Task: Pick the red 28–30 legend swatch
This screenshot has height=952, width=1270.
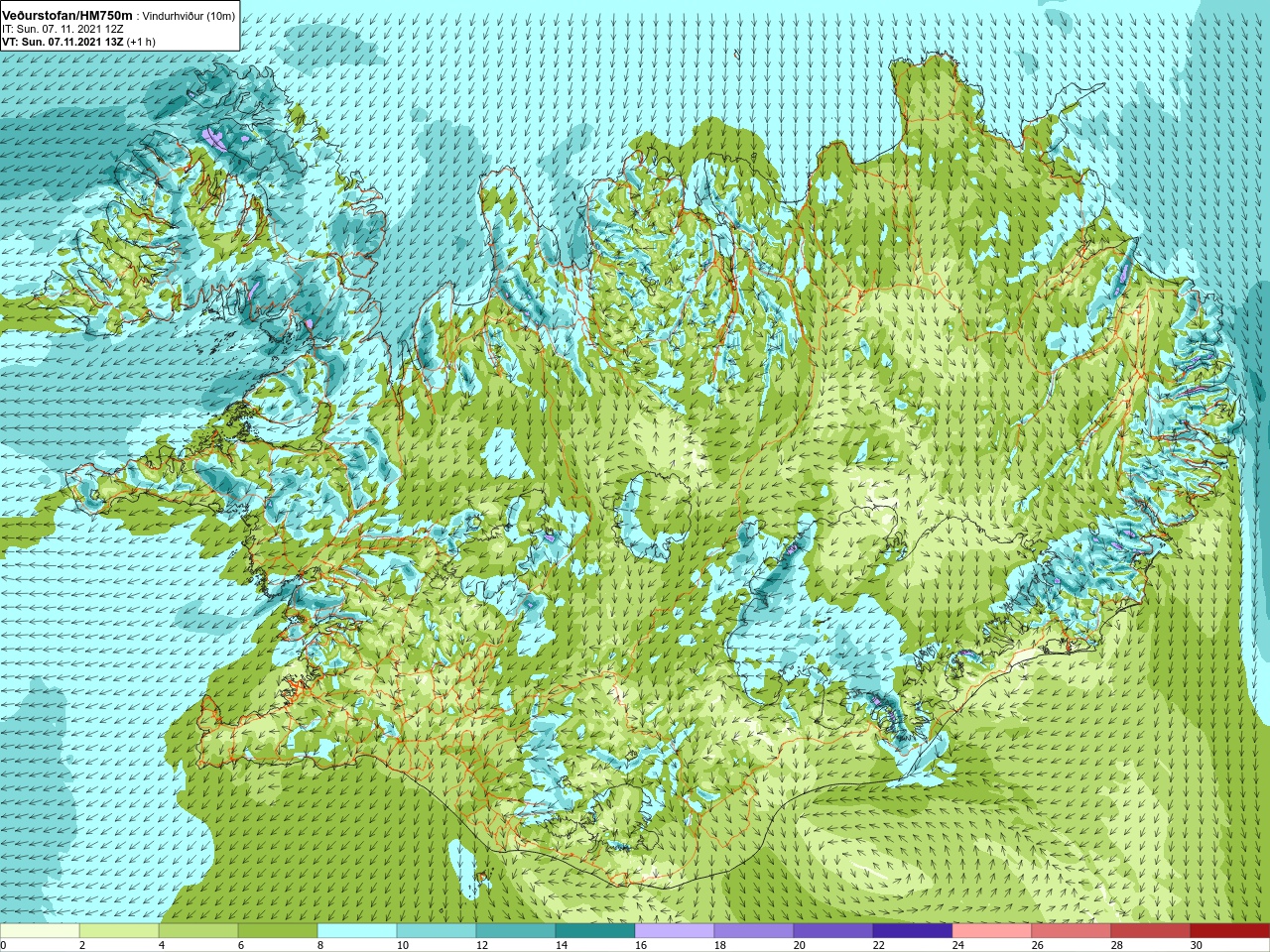Action: [x=1151, y=931]
